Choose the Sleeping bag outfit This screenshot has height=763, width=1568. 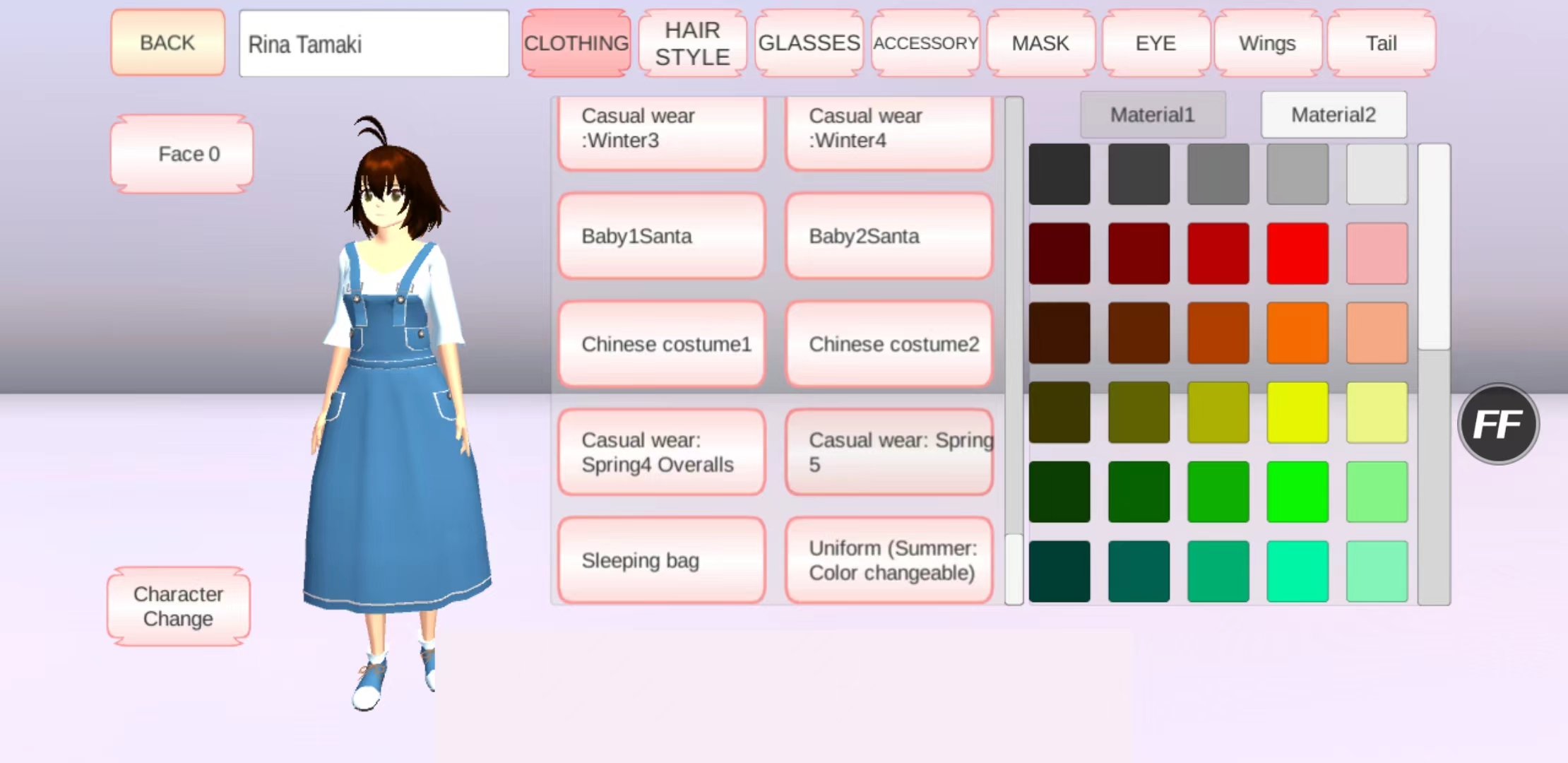point(661,560)
